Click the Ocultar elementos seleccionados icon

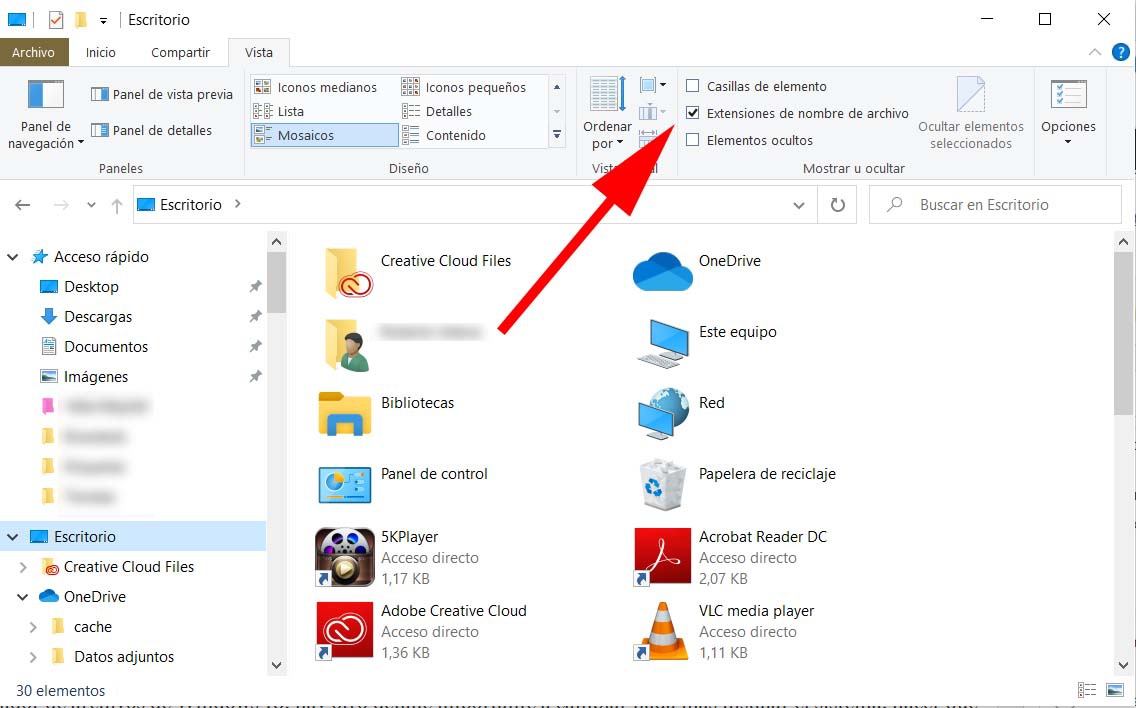970,96
